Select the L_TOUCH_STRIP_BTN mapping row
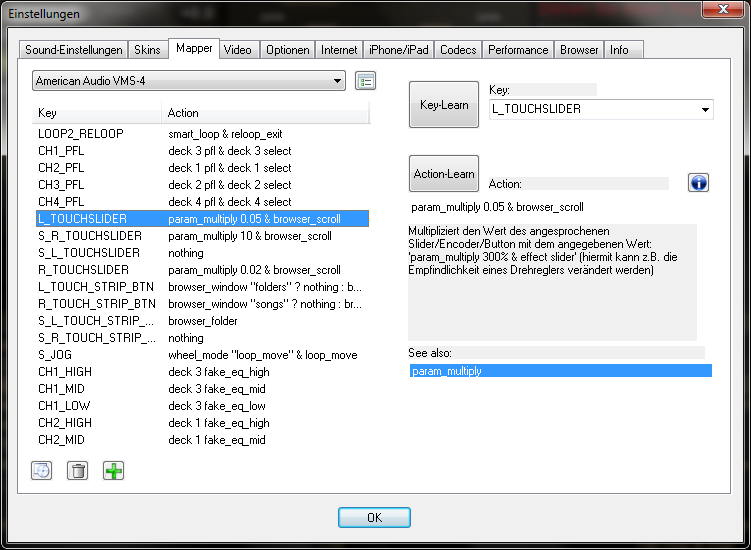 click(203, 287)
